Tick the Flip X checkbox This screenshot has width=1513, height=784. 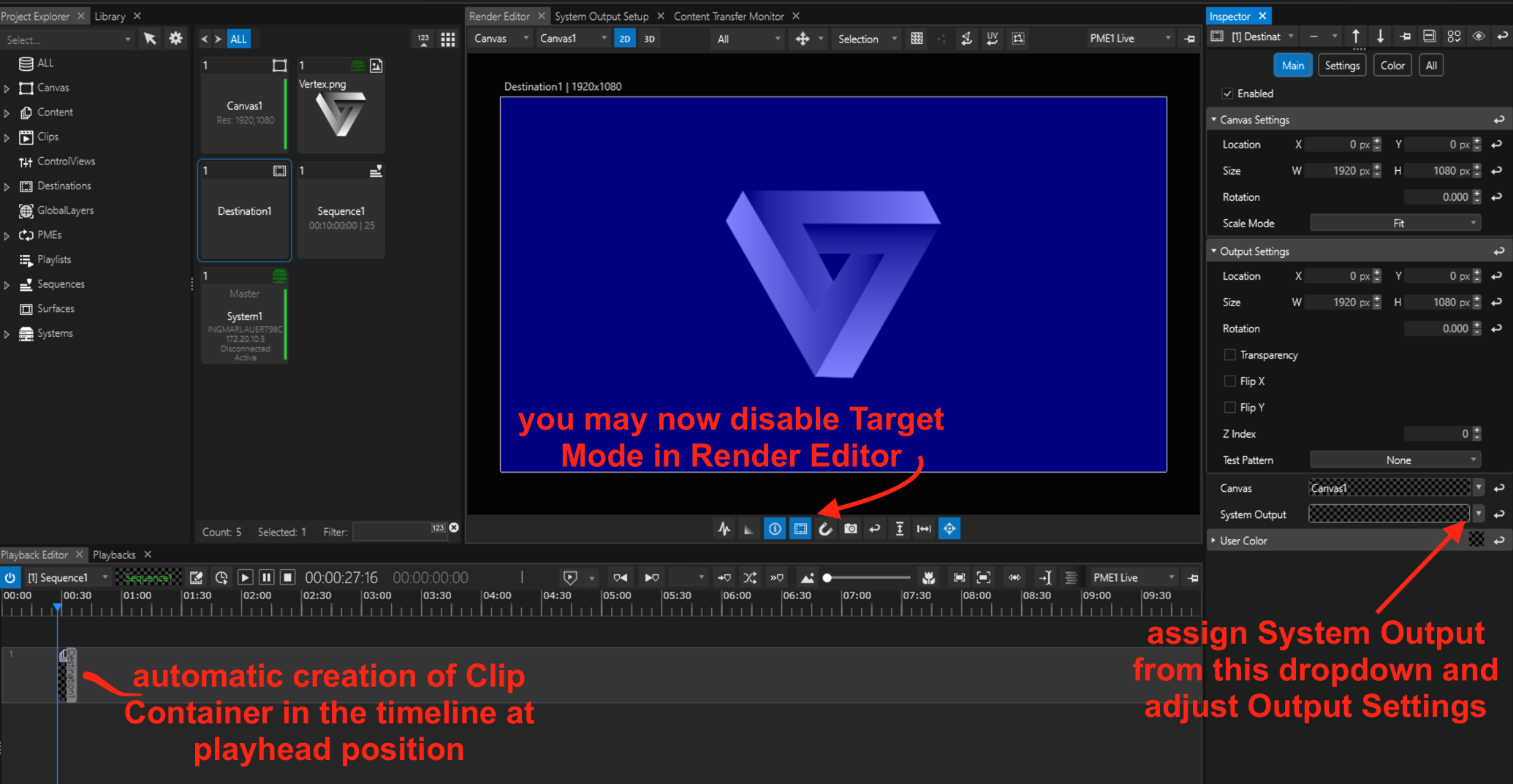[1230, 381]
